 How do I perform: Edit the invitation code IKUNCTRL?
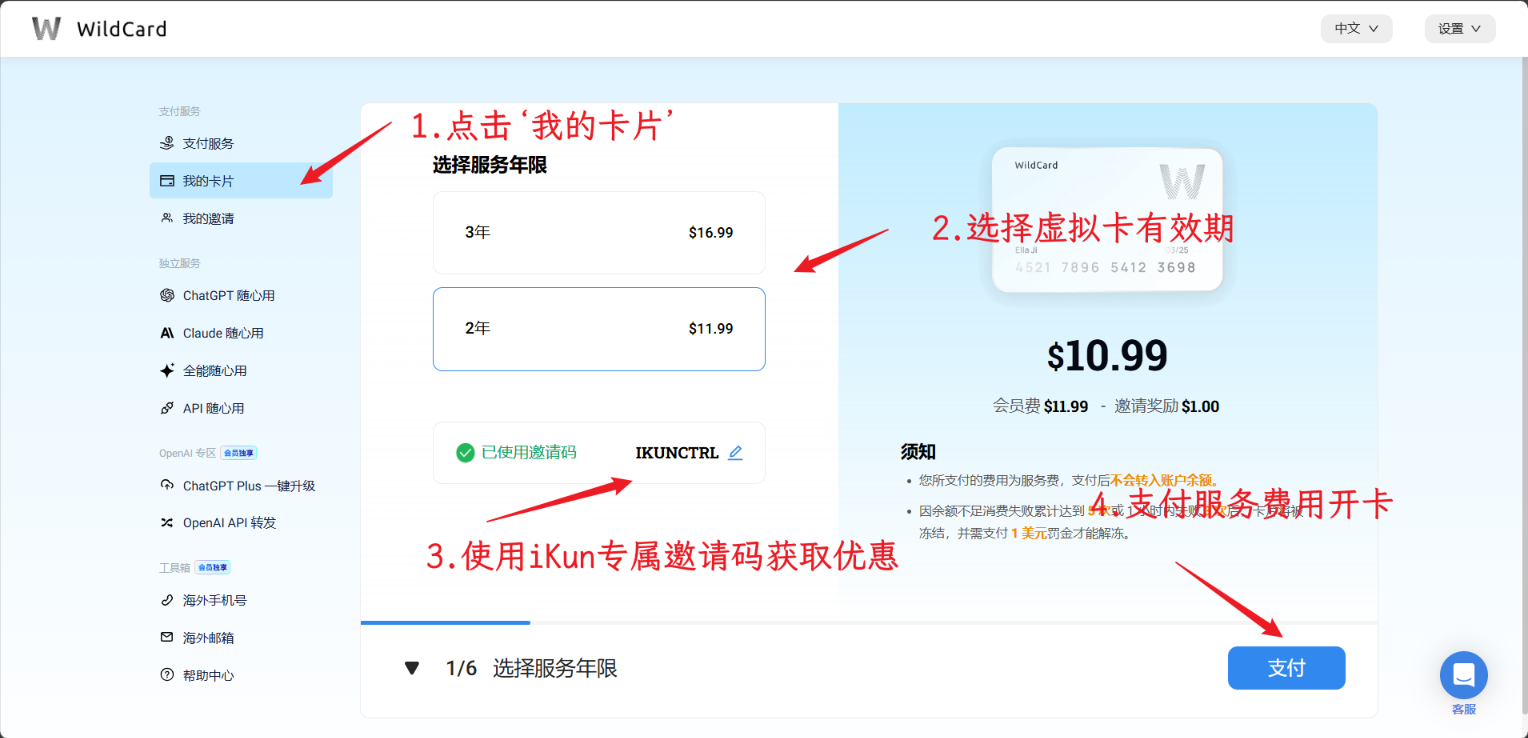[x=735, y=452]
